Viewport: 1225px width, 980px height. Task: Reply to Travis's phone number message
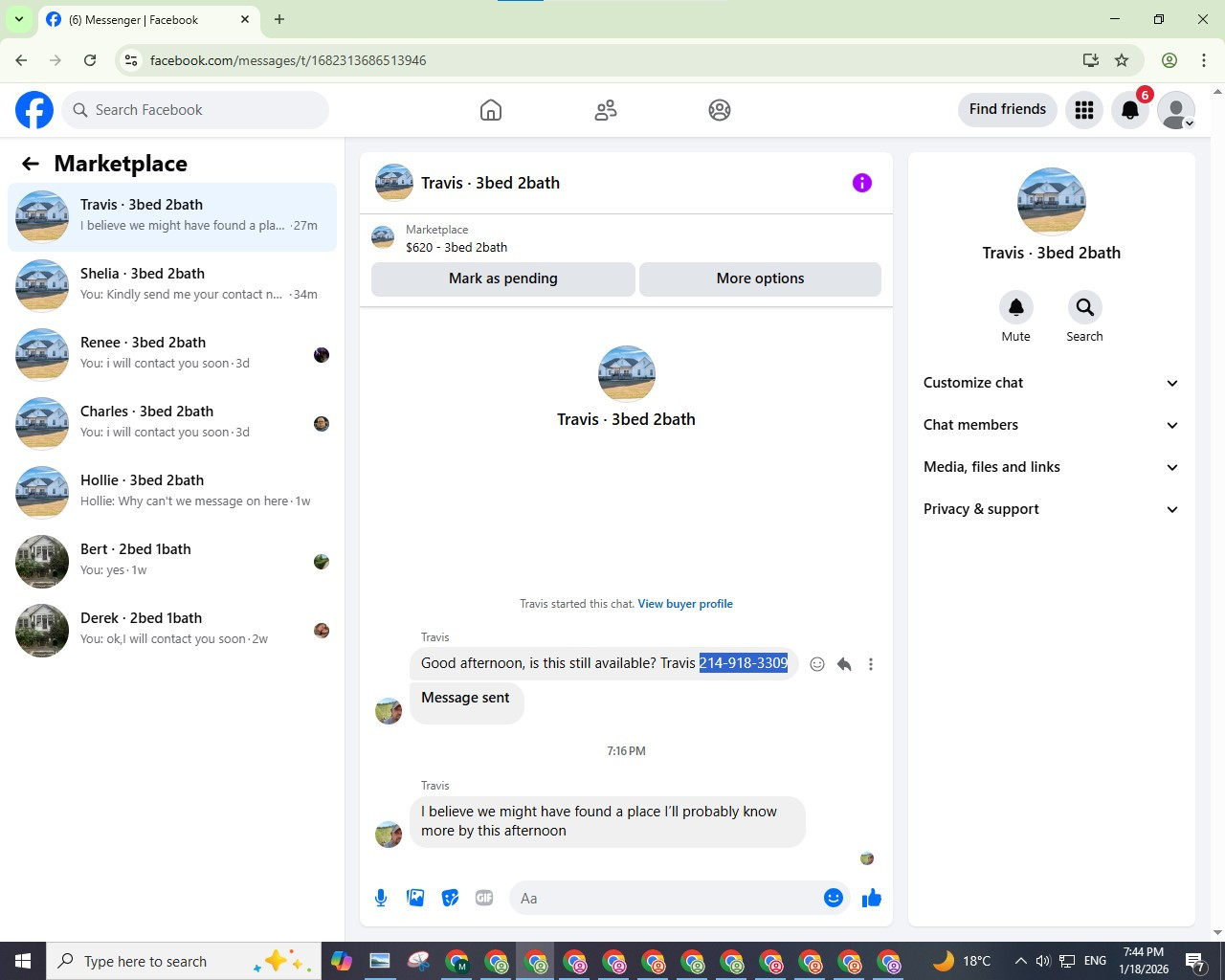coord(844,664)
